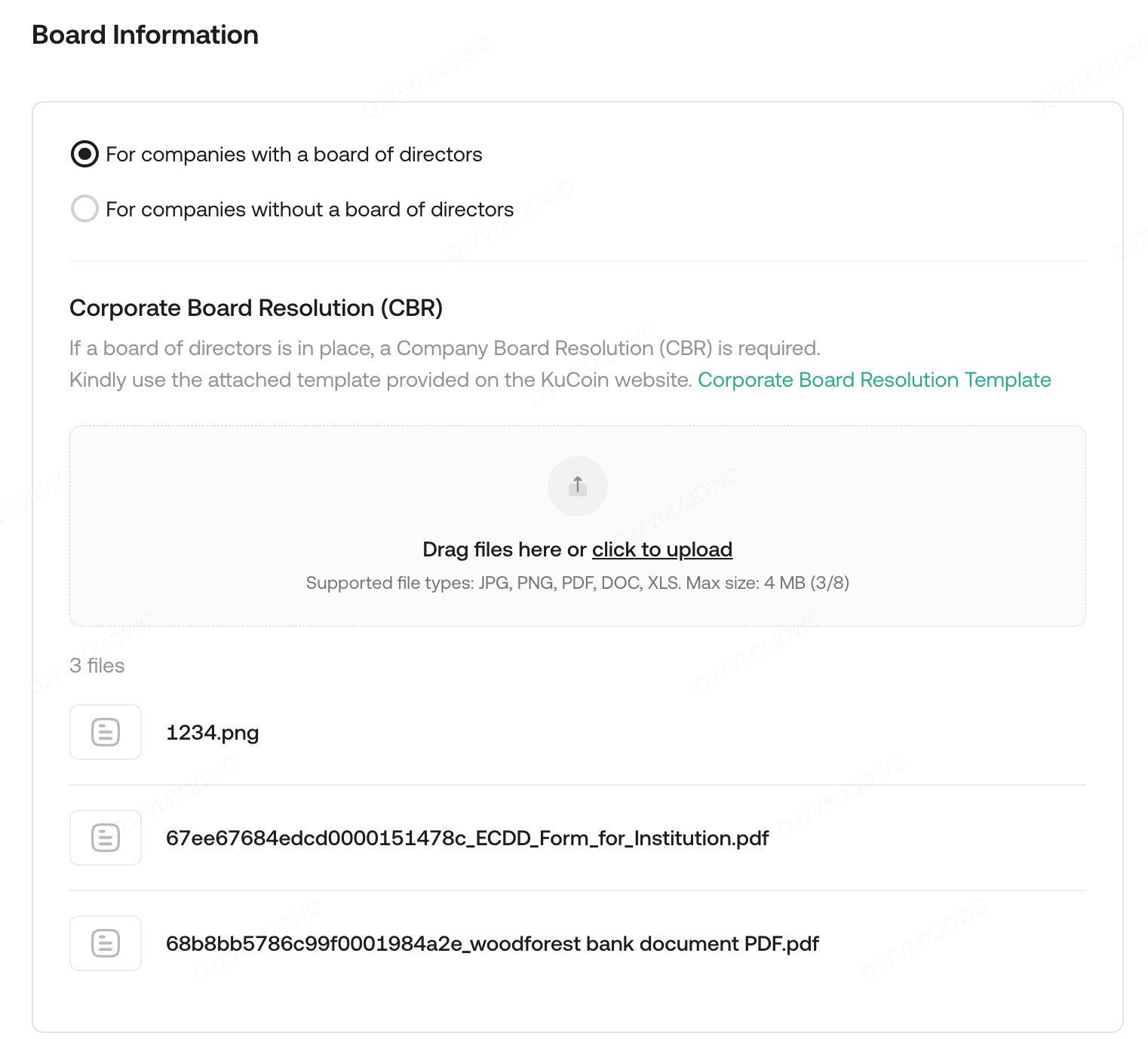Select 'For companies without a board of directors'
1148x1039 pixels.
point(84,209)
